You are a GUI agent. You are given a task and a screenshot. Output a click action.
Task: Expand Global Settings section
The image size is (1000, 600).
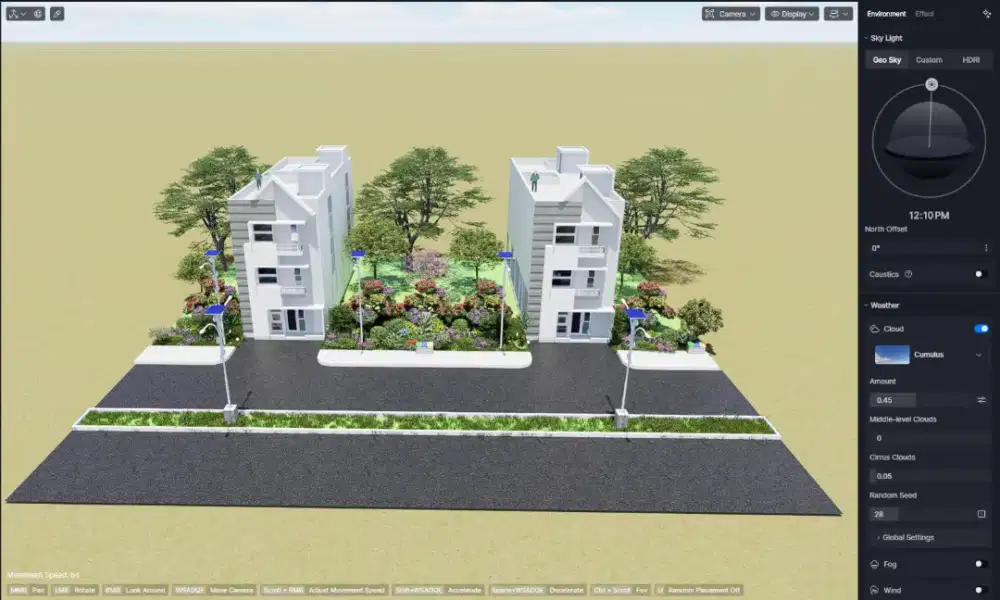click(906, 537)
